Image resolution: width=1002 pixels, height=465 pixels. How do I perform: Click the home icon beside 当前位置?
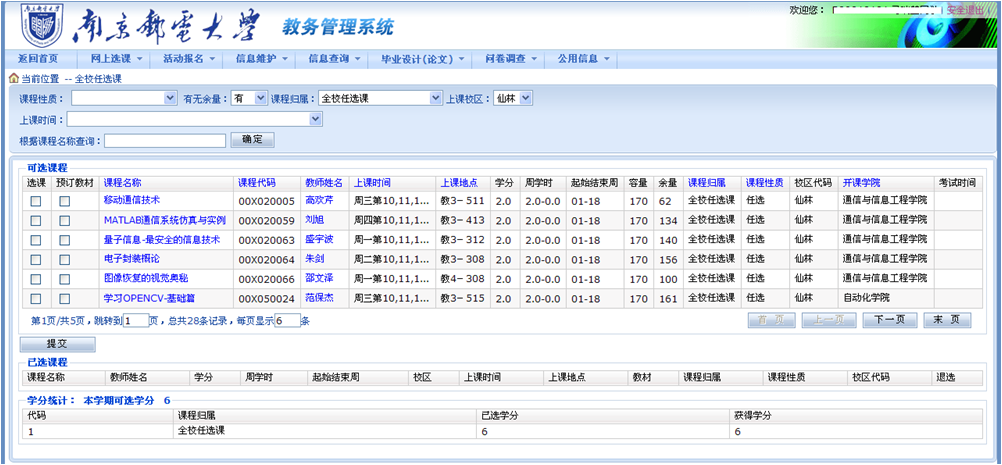pyautogui.click(x=13, y=78)
